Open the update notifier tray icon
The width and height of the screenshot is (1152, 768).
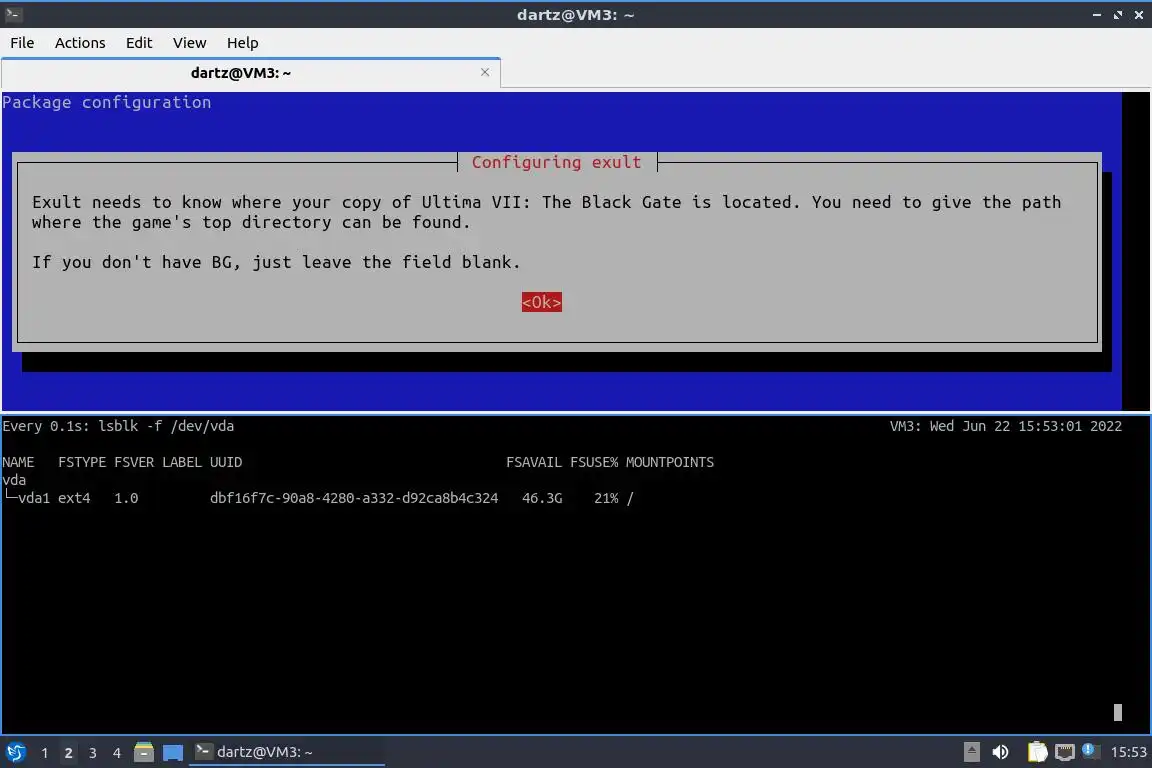(x=1090, y=750)
